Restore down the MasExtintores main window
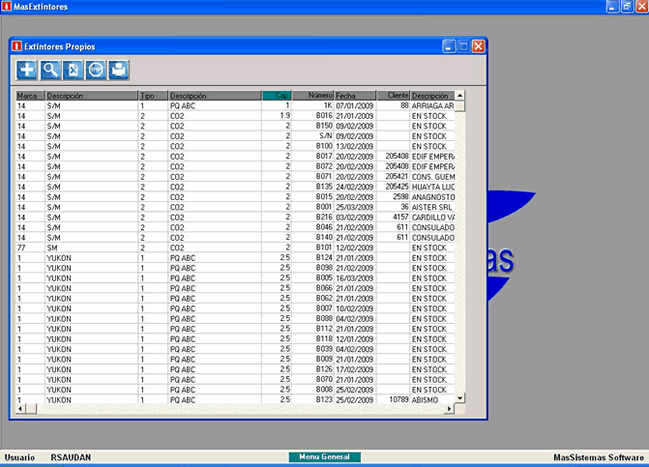The width and height of the screenshot is (649, 467). (x=627, y=6)
